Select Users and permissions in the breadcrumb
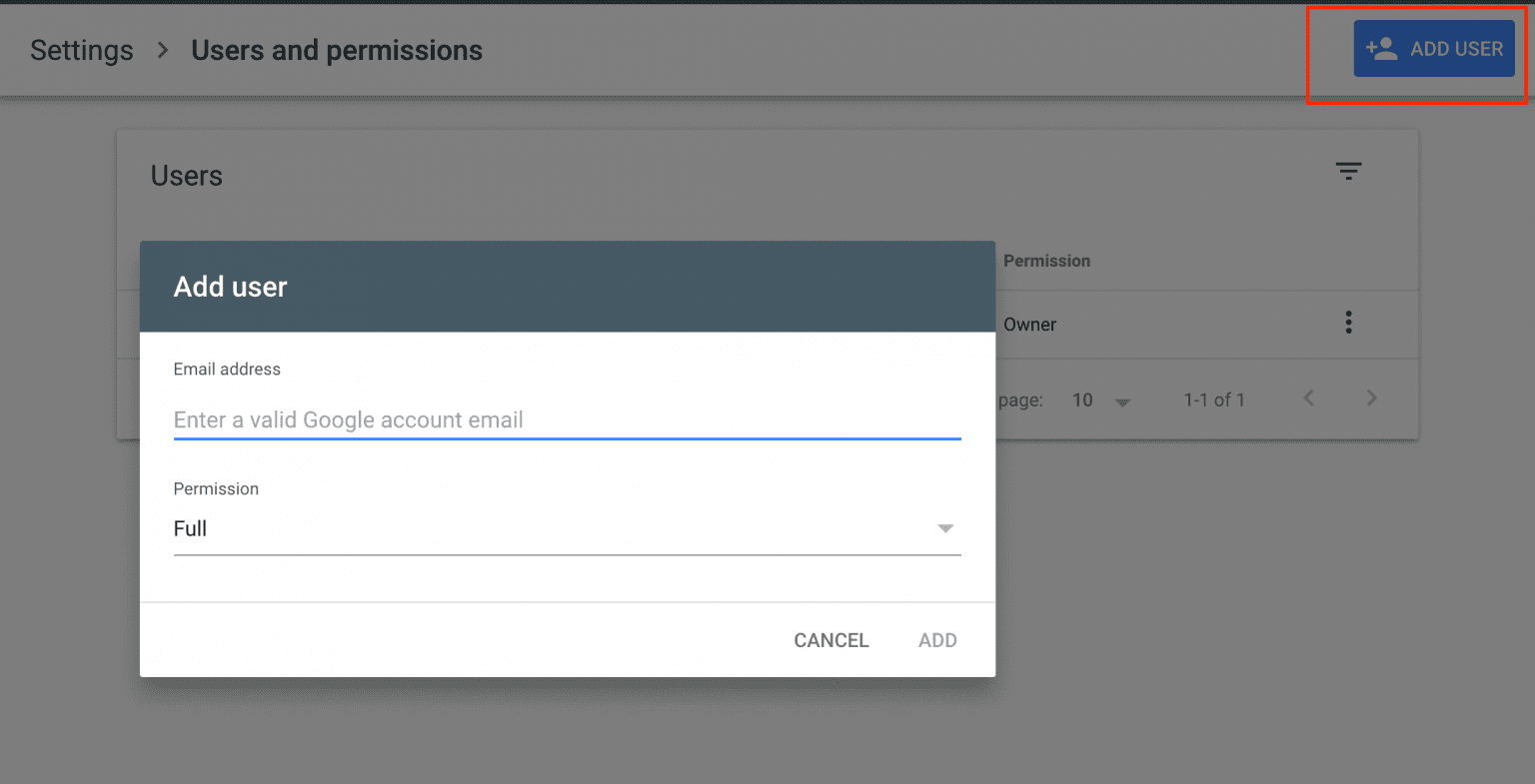1535x784 pixels. coord(337,50)
